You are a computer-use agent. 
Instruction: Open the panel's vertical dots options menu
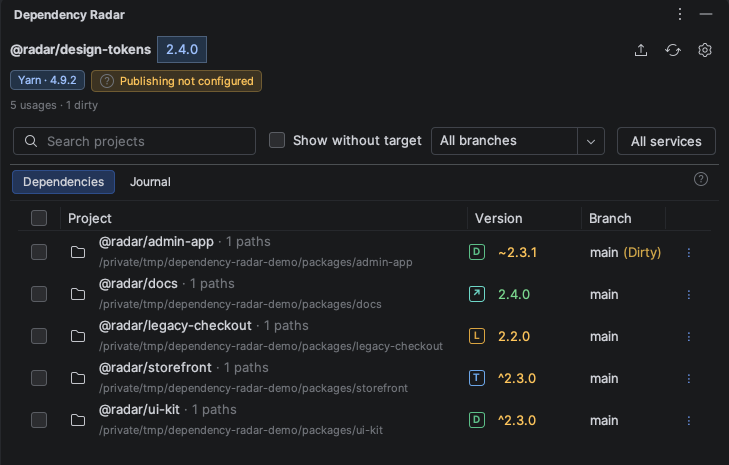680,14
